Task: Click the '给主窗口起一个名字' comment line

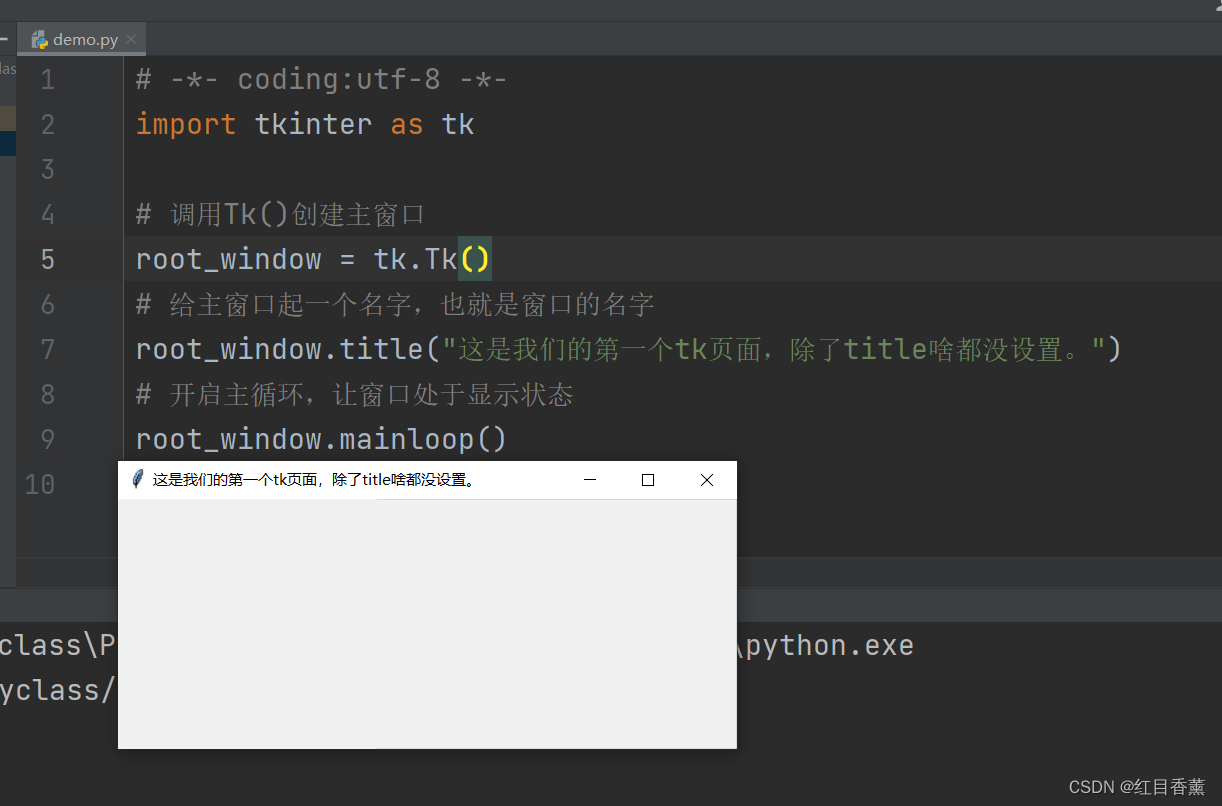Action: point(395,305)
